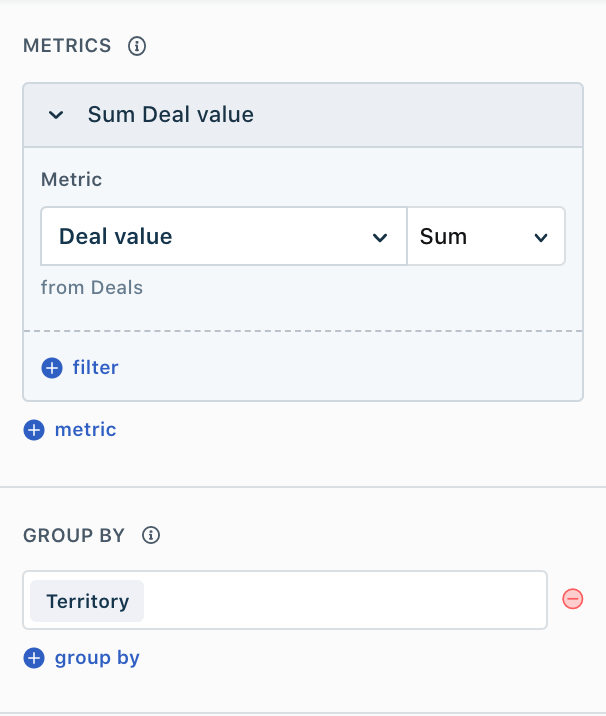Click the plus icon before filter
Image resolution: width=606 pixels, height=716 pixels.
(52, 368)
